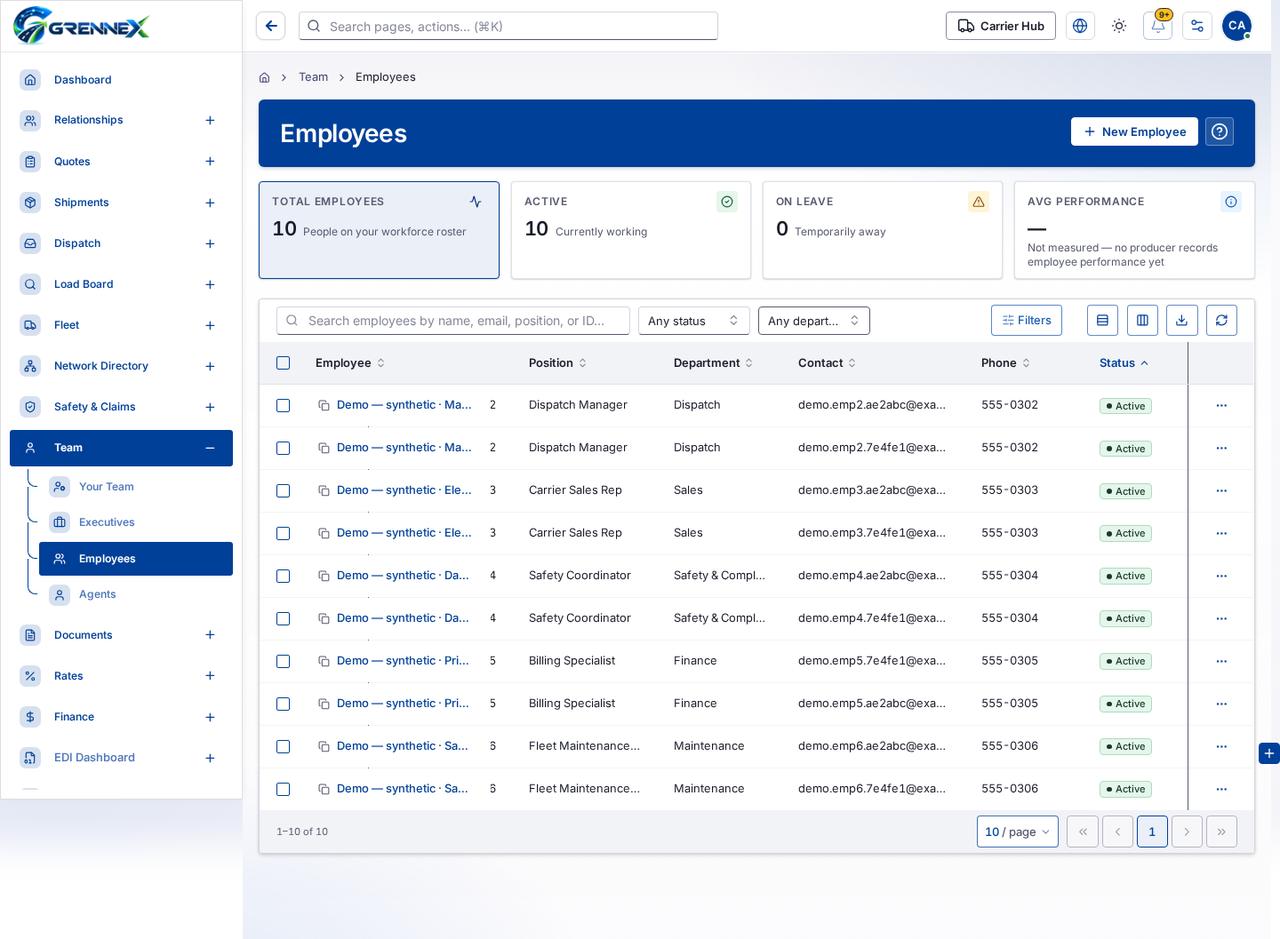Open column chooser icon
Screen dimensions: 1280x939
point(1142,320)
